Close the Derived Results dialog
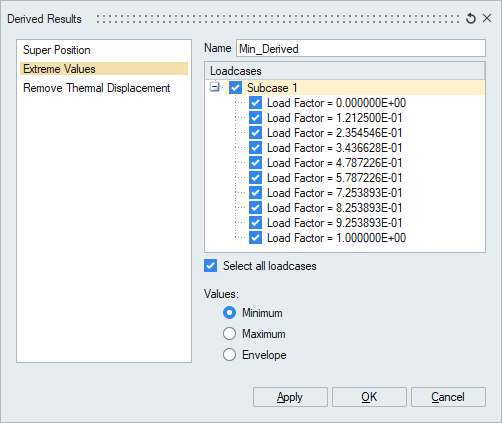 point(487,18)
